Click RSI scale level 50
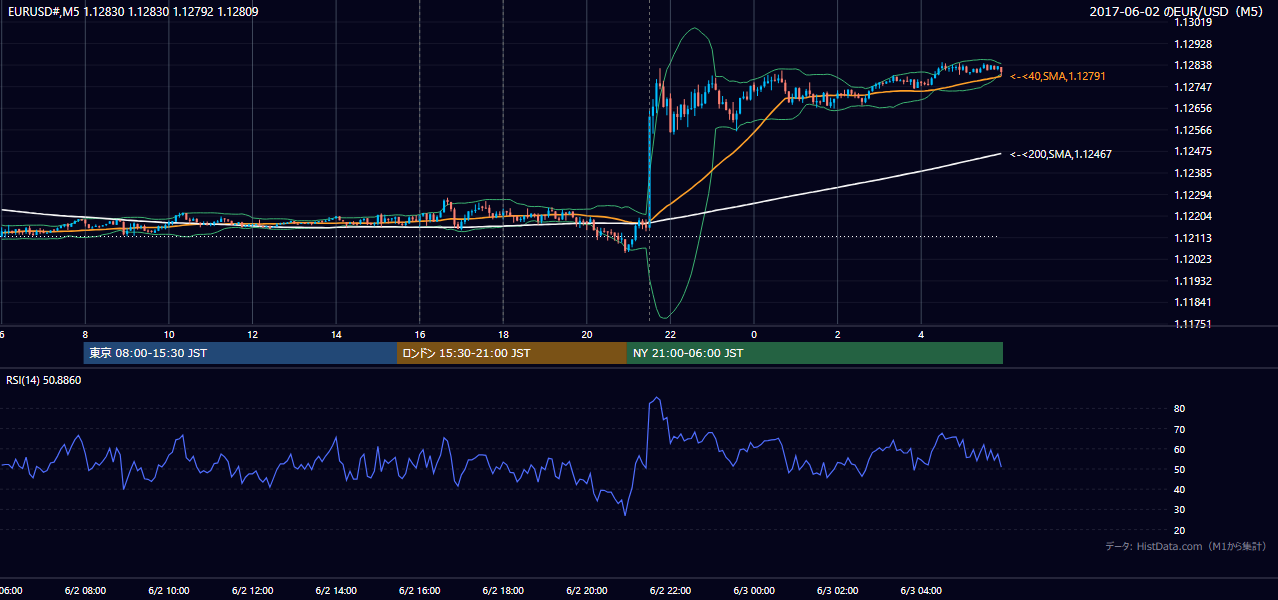1278x600 pixels. pos(1179,469)
